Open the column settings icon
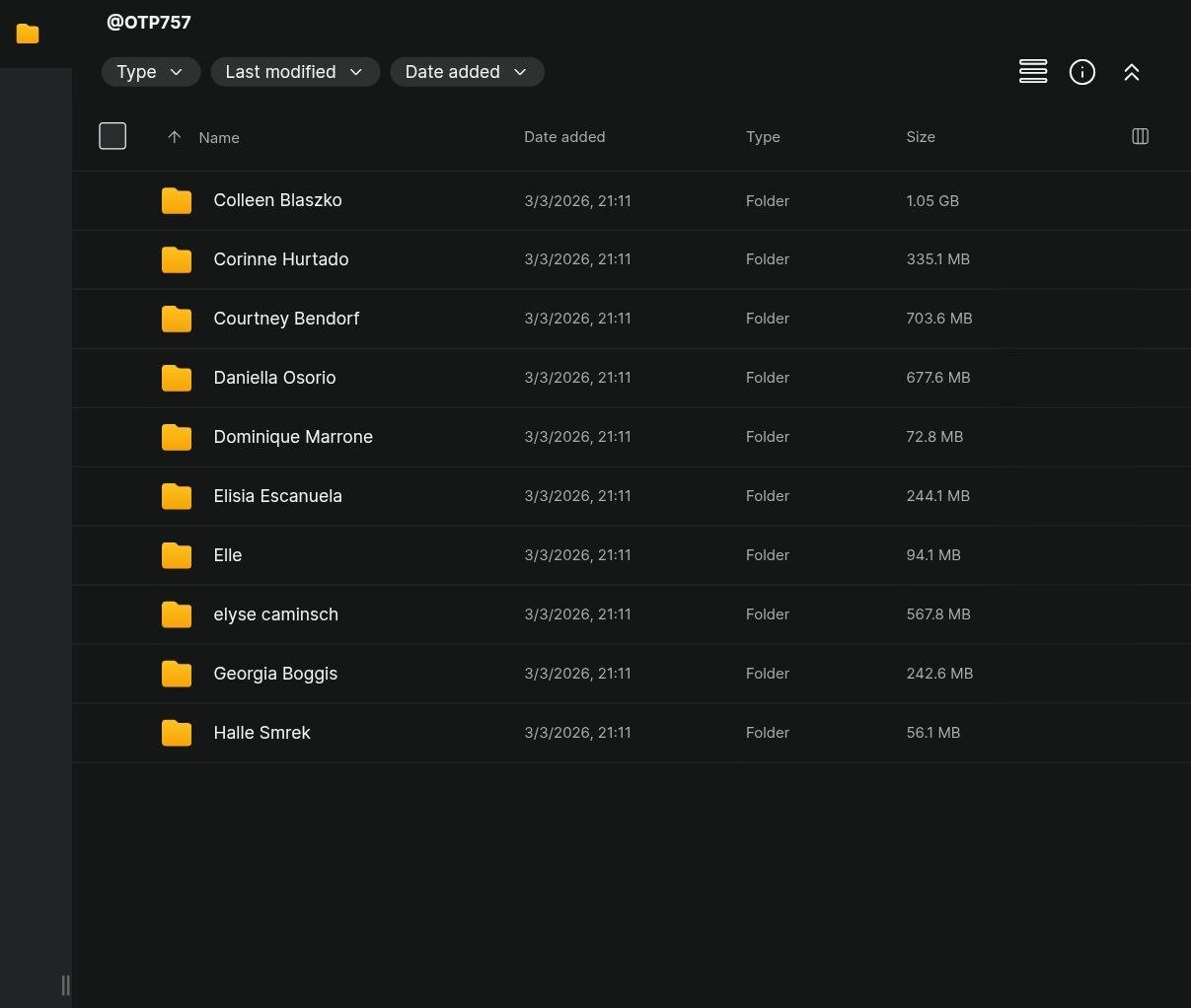The height and width of the screenshot is (1008, 1191). coord(1140,136)
